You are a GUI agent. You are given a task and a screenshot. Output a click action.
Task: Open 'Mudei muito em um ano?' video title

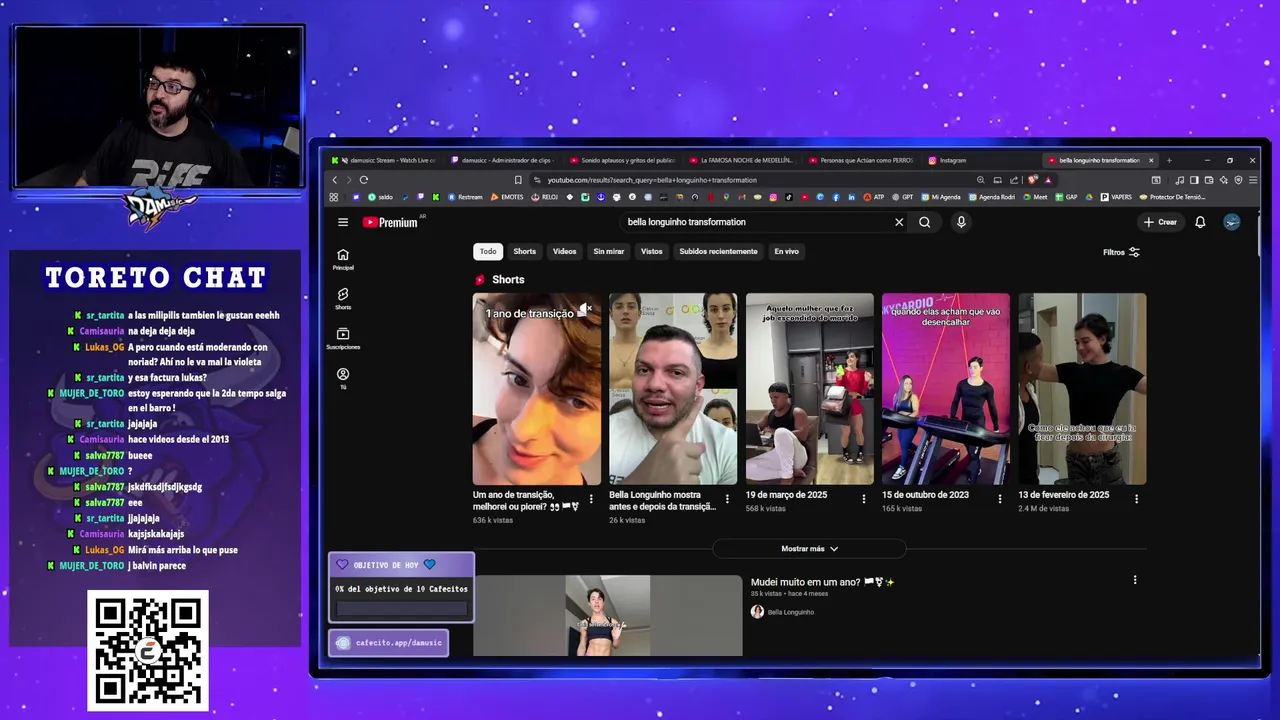(822, 582)
